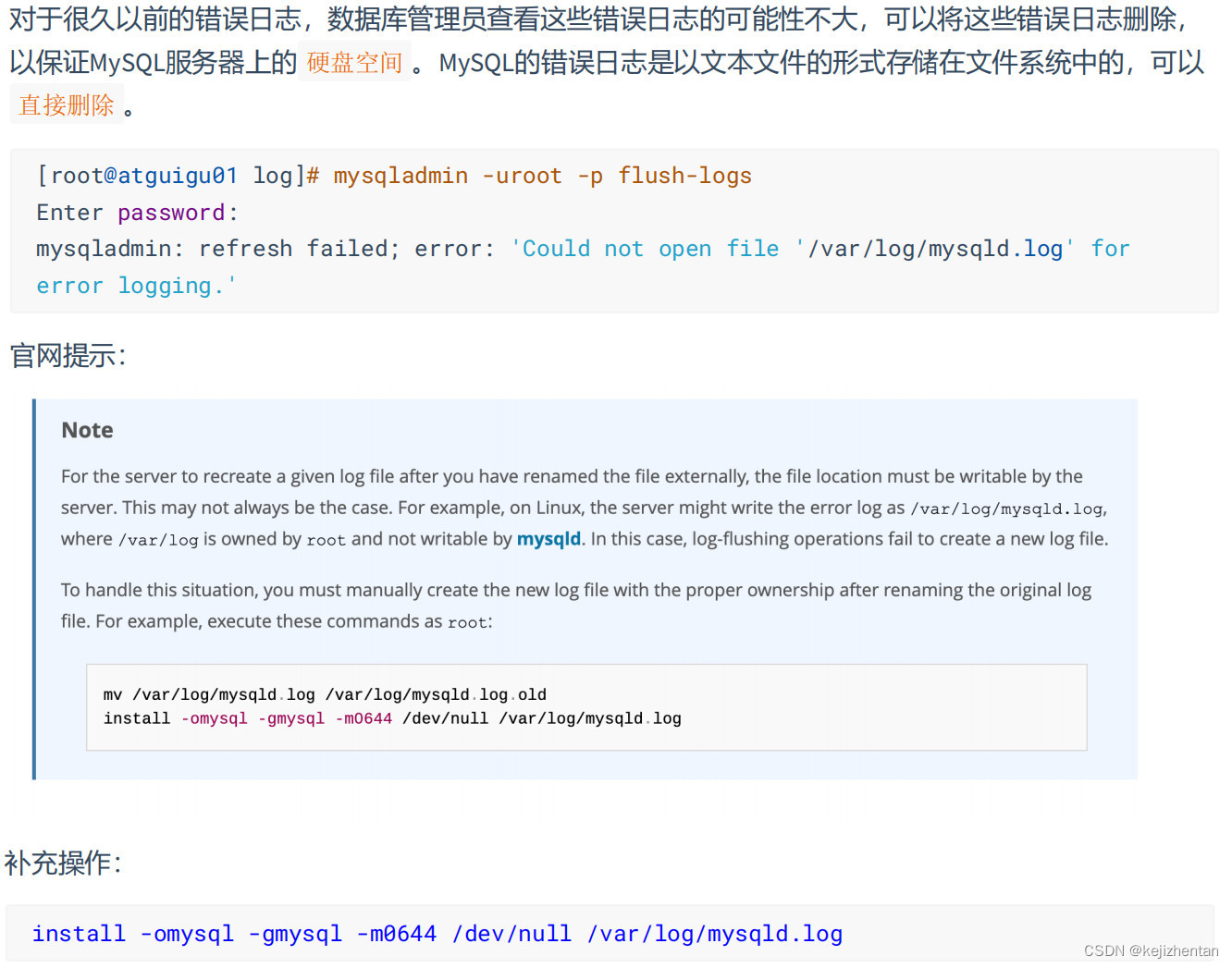This screenshot has height=968, width=1232.
Task: Click the 官网提示: heading
Action: pos(68,355)
